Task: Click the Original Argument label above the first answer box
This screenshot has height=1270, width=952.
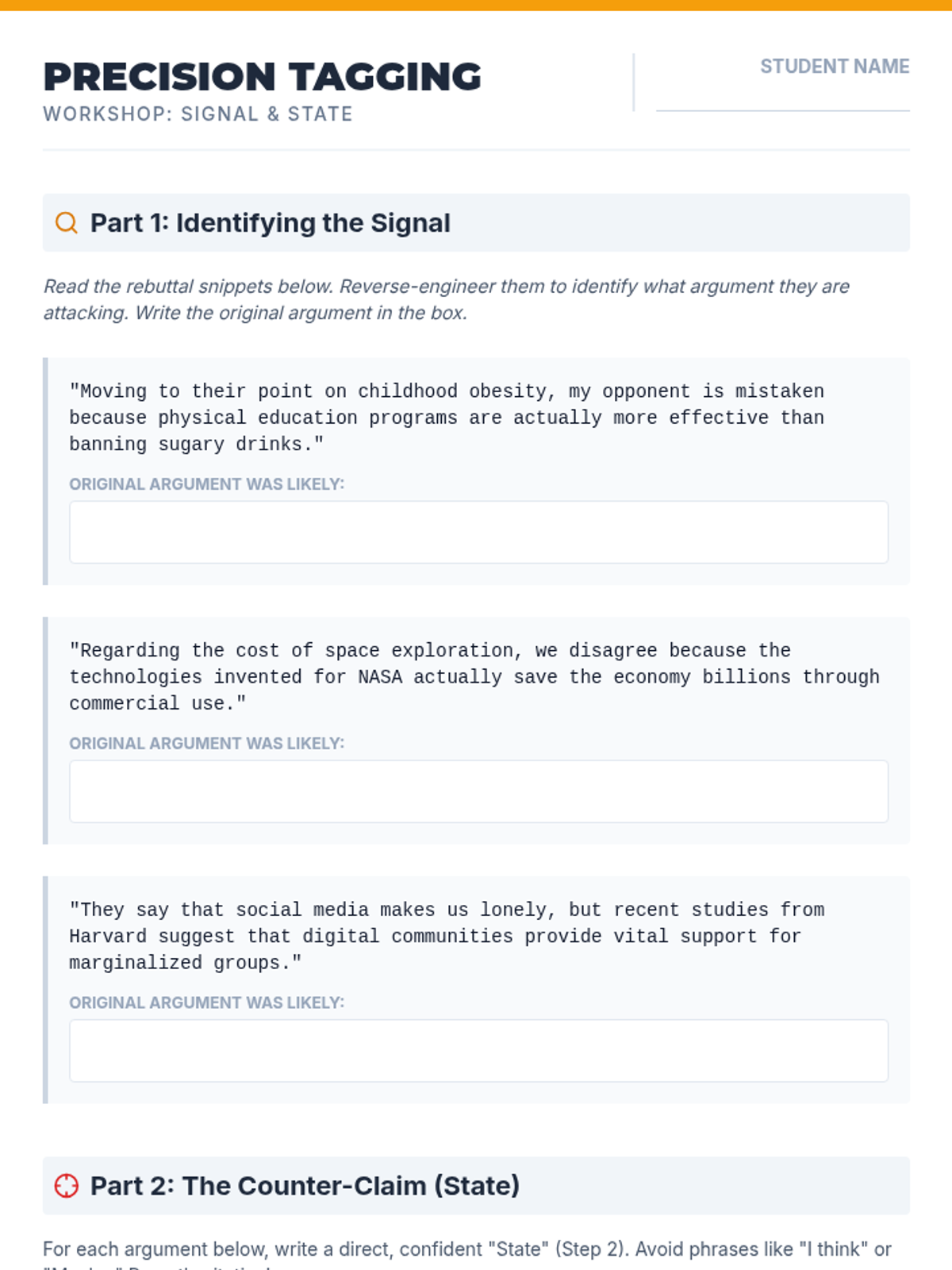Action: (206, 484)
